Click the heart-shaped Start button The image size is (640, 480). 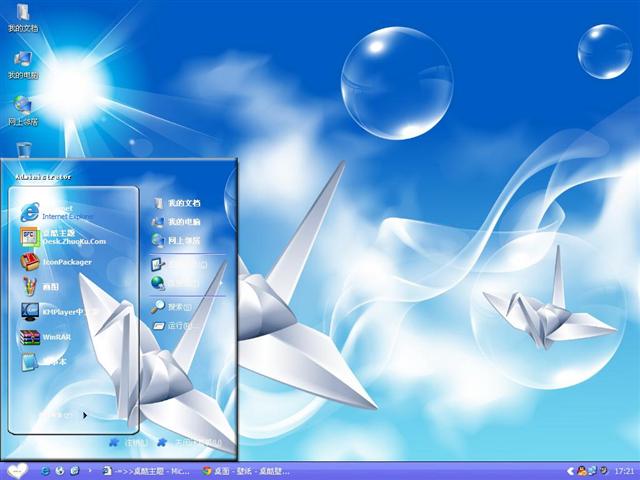(17, 471)
